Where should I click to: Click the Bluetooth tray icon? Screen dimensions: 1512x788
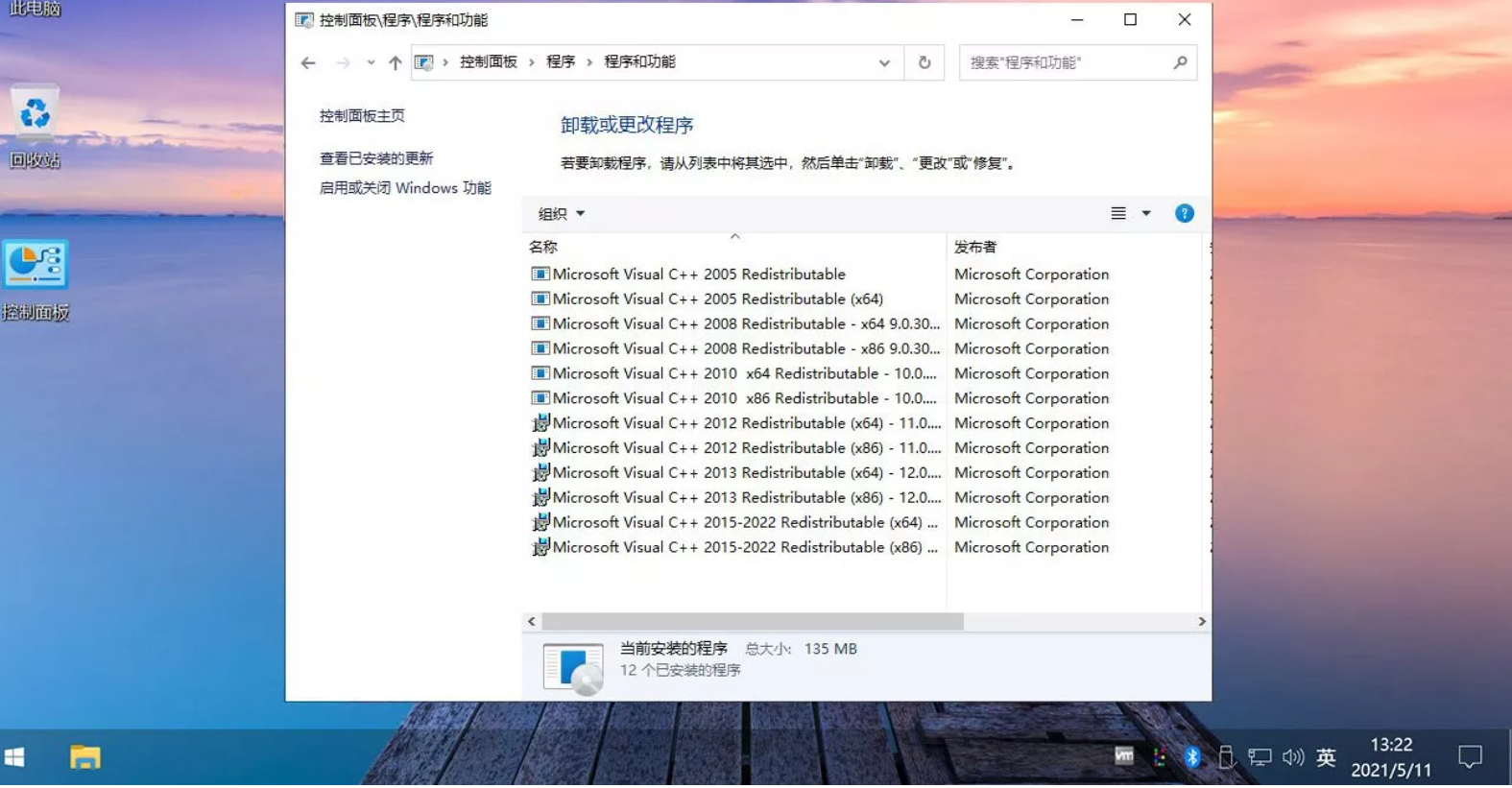pyautogui.click(x=1192, y=757)
